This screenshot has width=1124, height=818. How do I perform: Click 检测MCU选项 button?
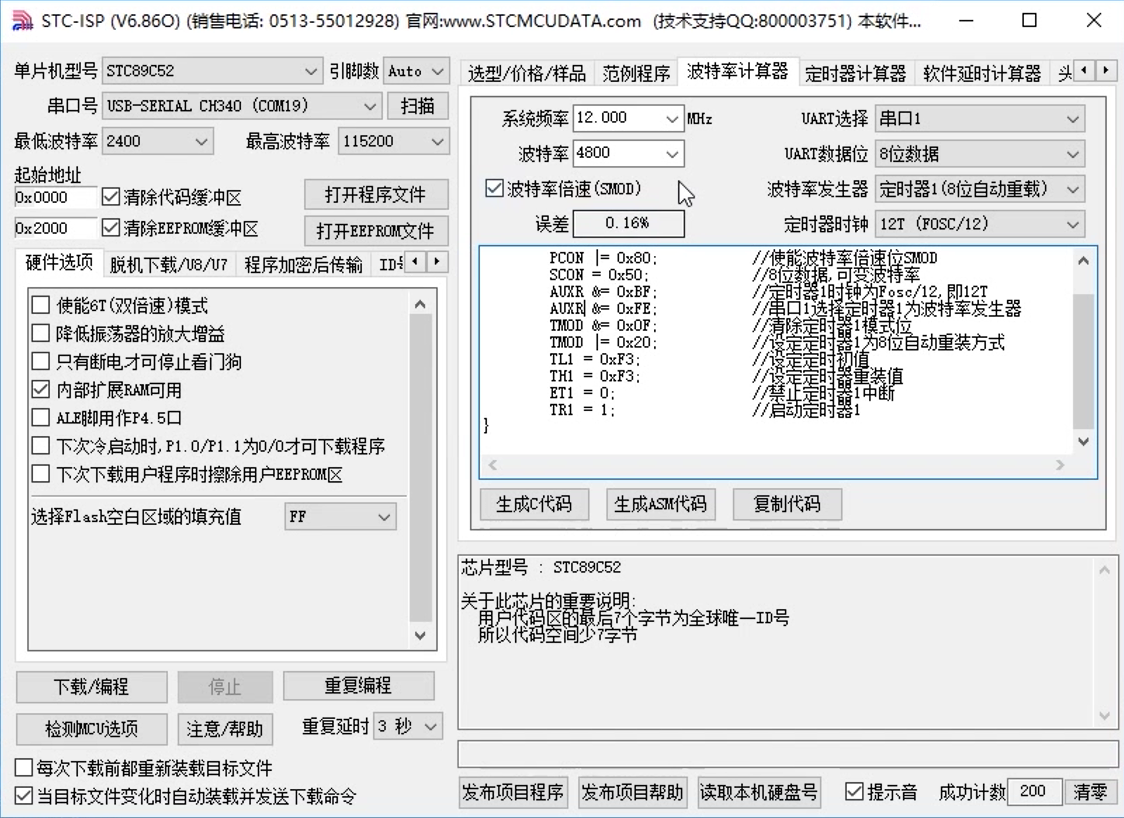(x=92, y=729)
